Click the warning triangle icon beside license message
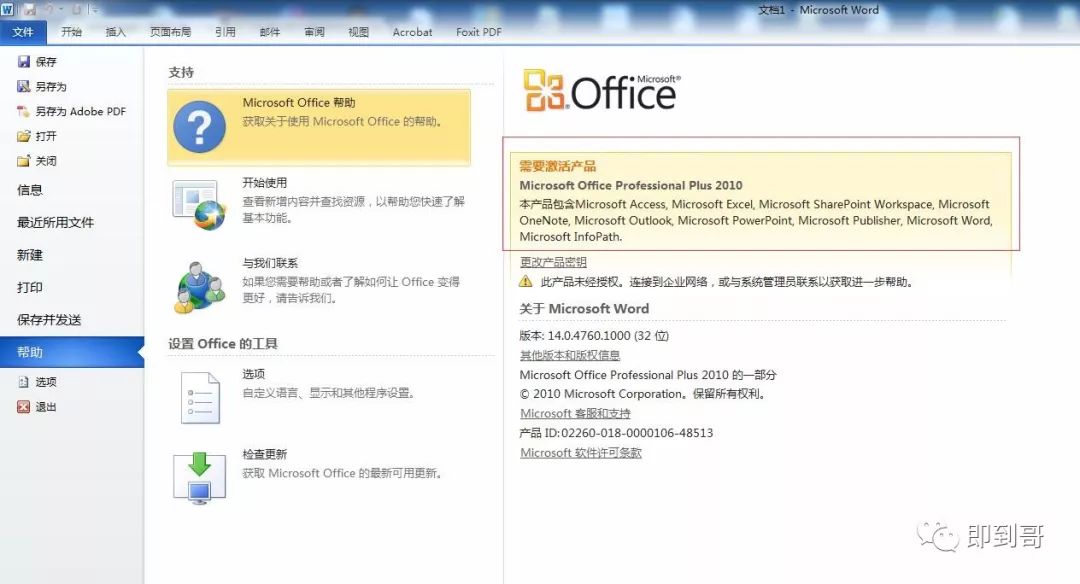 (x=526, y=281)
